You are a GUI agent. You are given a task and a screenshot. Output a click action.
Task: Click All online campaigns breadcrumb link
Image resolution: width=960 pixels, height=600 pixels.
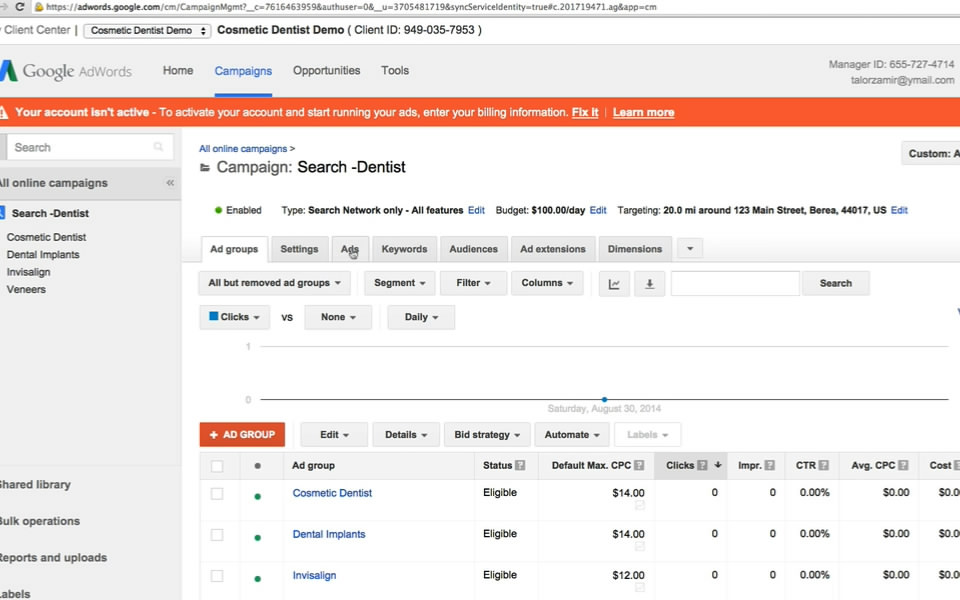pyautogui.click(x=243, y=149)
